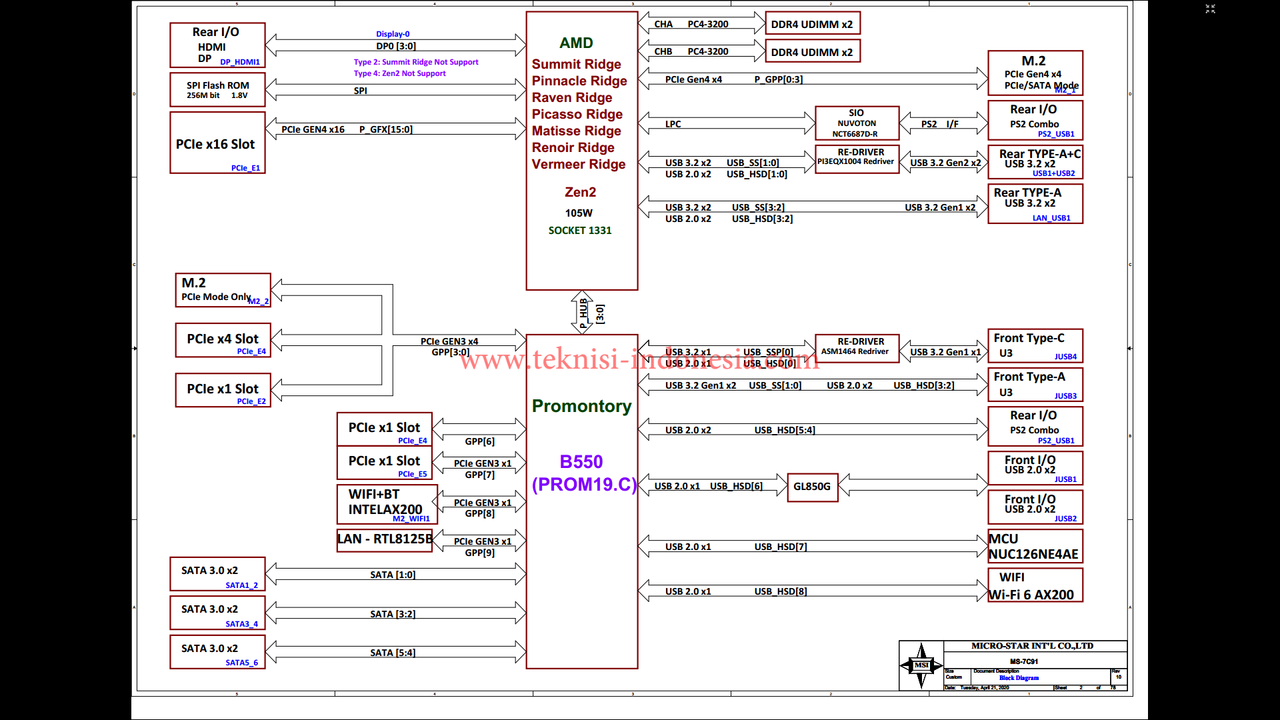Image resolution: width=1280 pixels, height=720 pixels.
Task: Select the LAN - RTL8125B block
Action: click(x=385, y=539)
